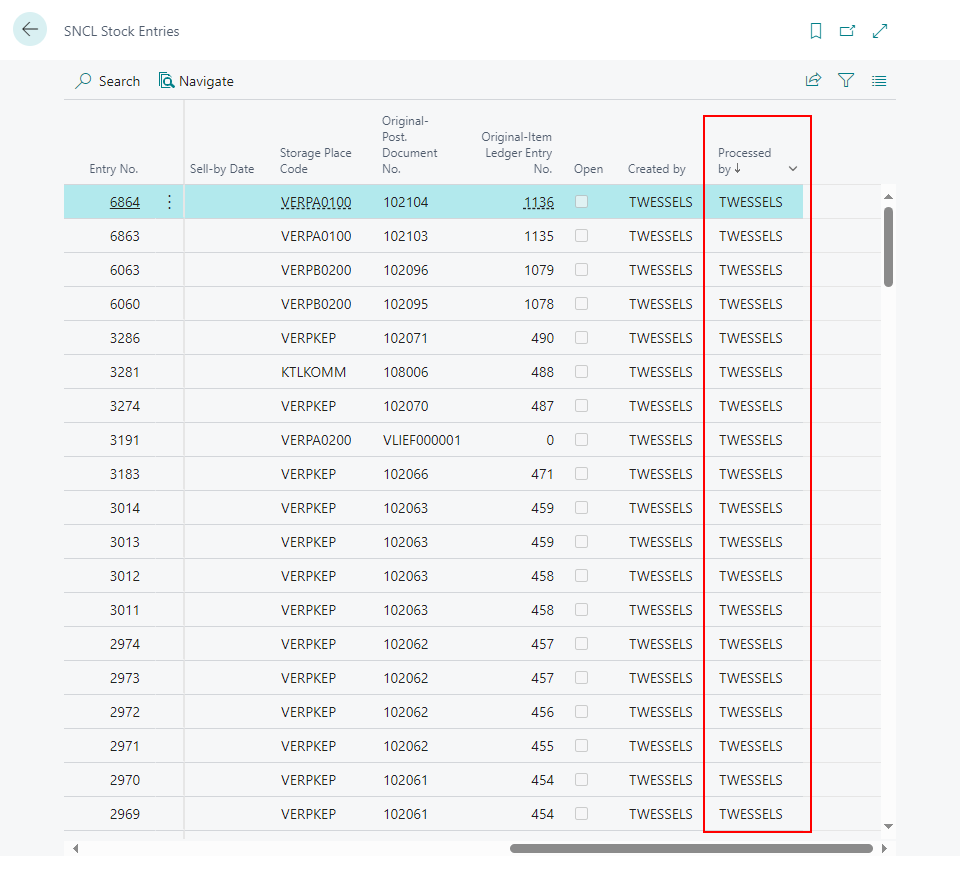Open the Navigate menu
The image size is (960, 872).
coord(196,81)
